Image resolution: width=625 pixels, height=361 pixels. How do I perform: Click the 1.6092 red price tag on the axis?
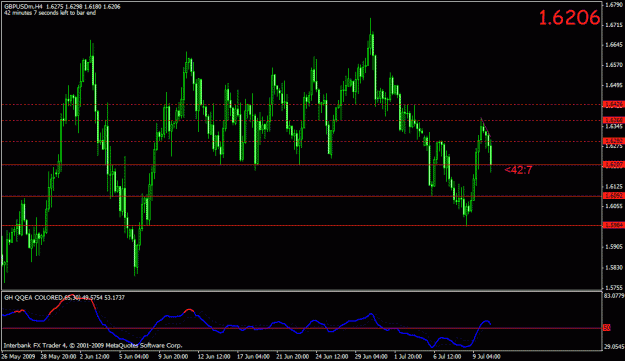pyautogui.click(x=614, y=196)
